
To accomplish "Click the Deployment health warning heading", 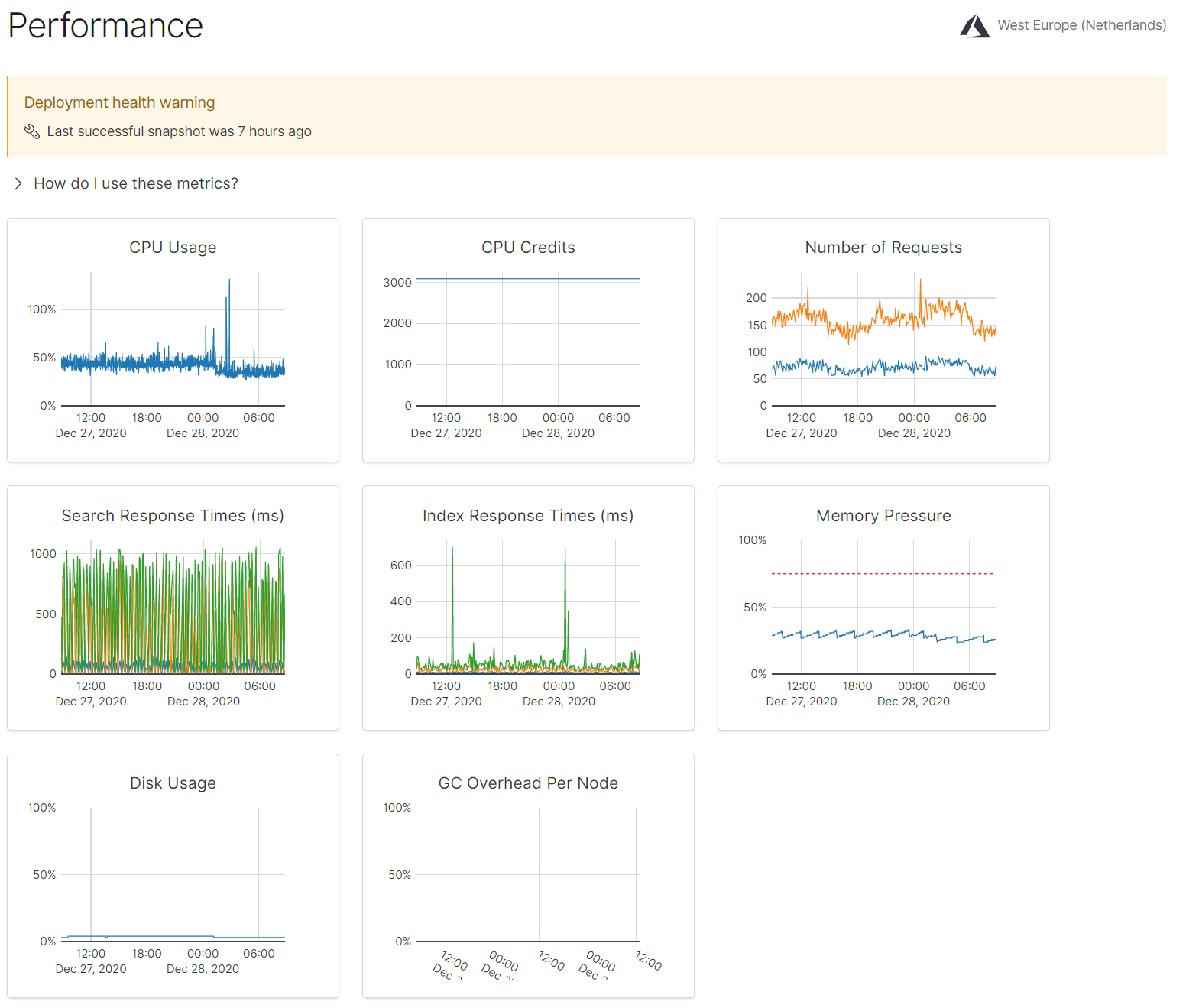I will point(119,102).
